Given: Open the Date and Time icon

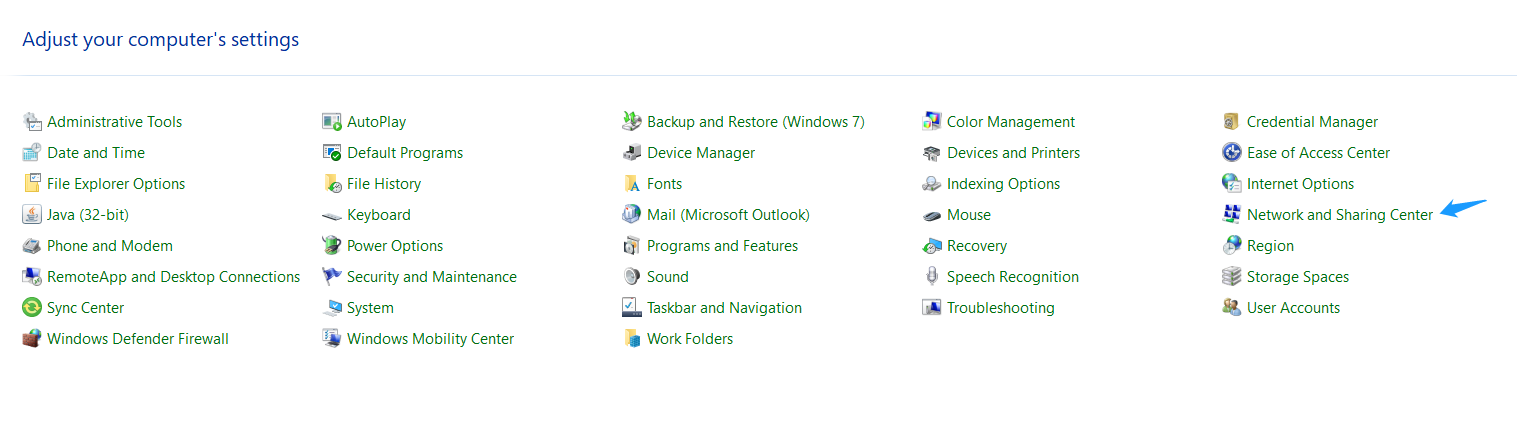Looking at the screenshot, I should pyautogui.click(x=31, y=153).
